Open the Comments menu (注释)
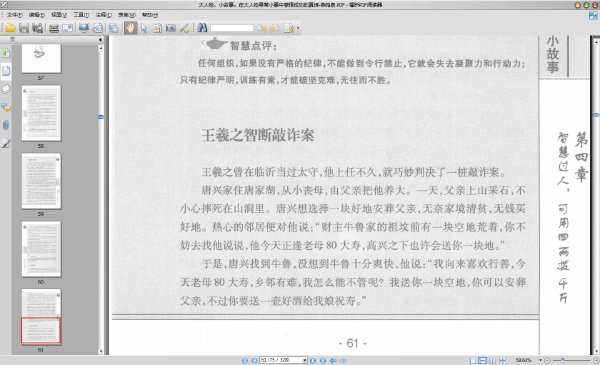The height and width of the screenshot is (365, 600). tap(103, 15)
